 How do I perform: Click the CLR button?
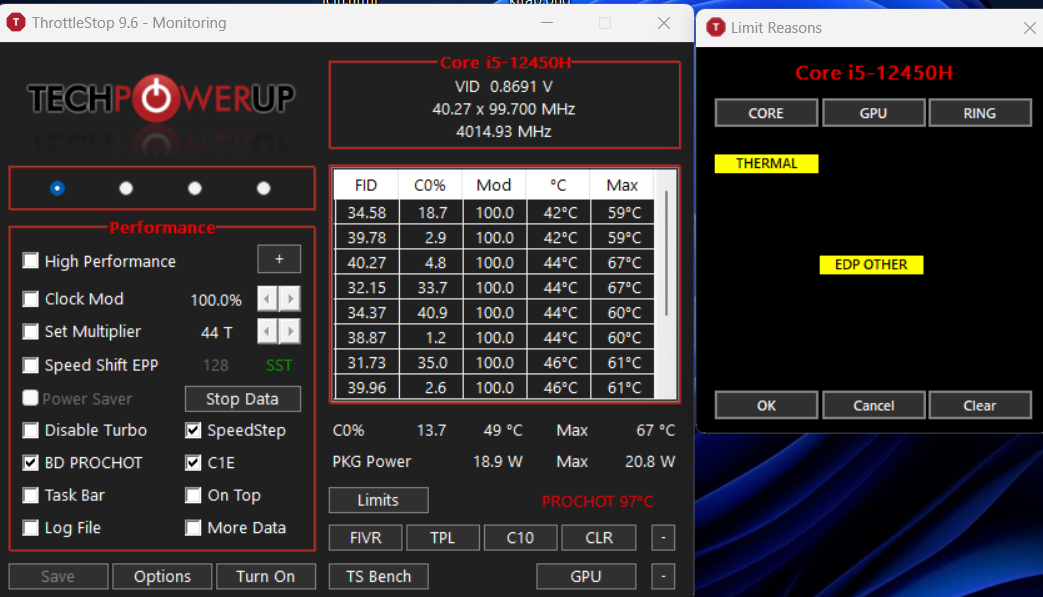[x=599, y=538]
